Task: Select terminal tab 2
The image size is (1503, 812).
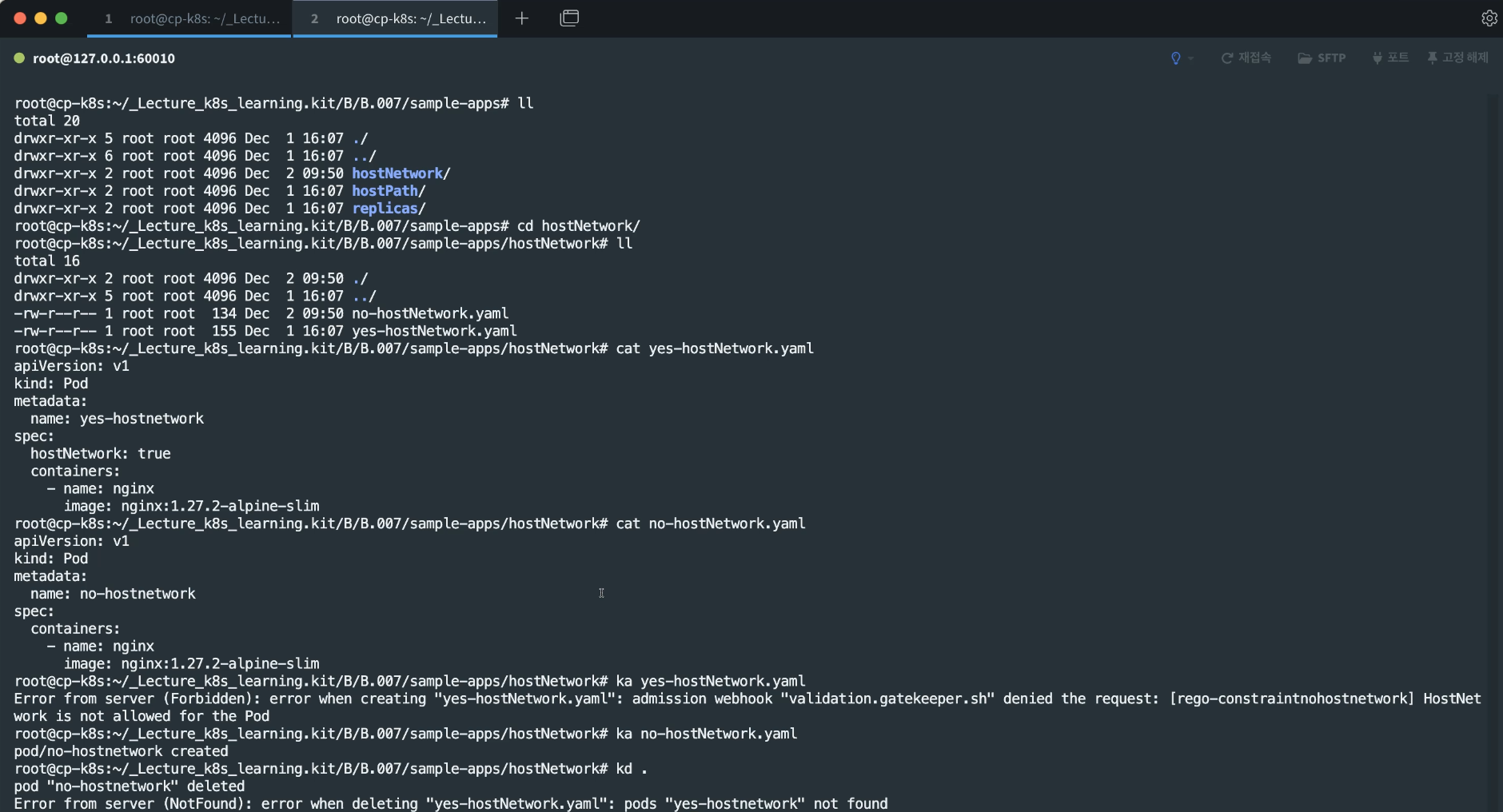Action: (397, 18)
